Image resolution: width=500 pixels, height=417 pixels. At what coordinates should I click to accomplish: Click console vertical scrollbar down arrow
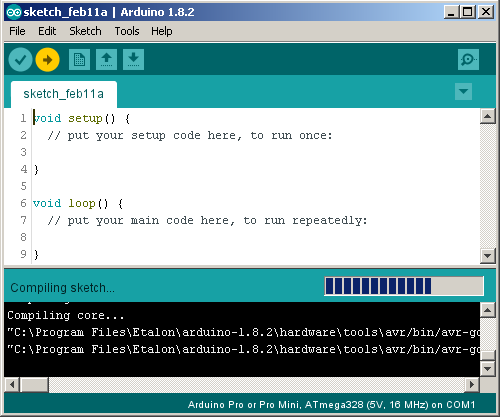click(488, 369)
